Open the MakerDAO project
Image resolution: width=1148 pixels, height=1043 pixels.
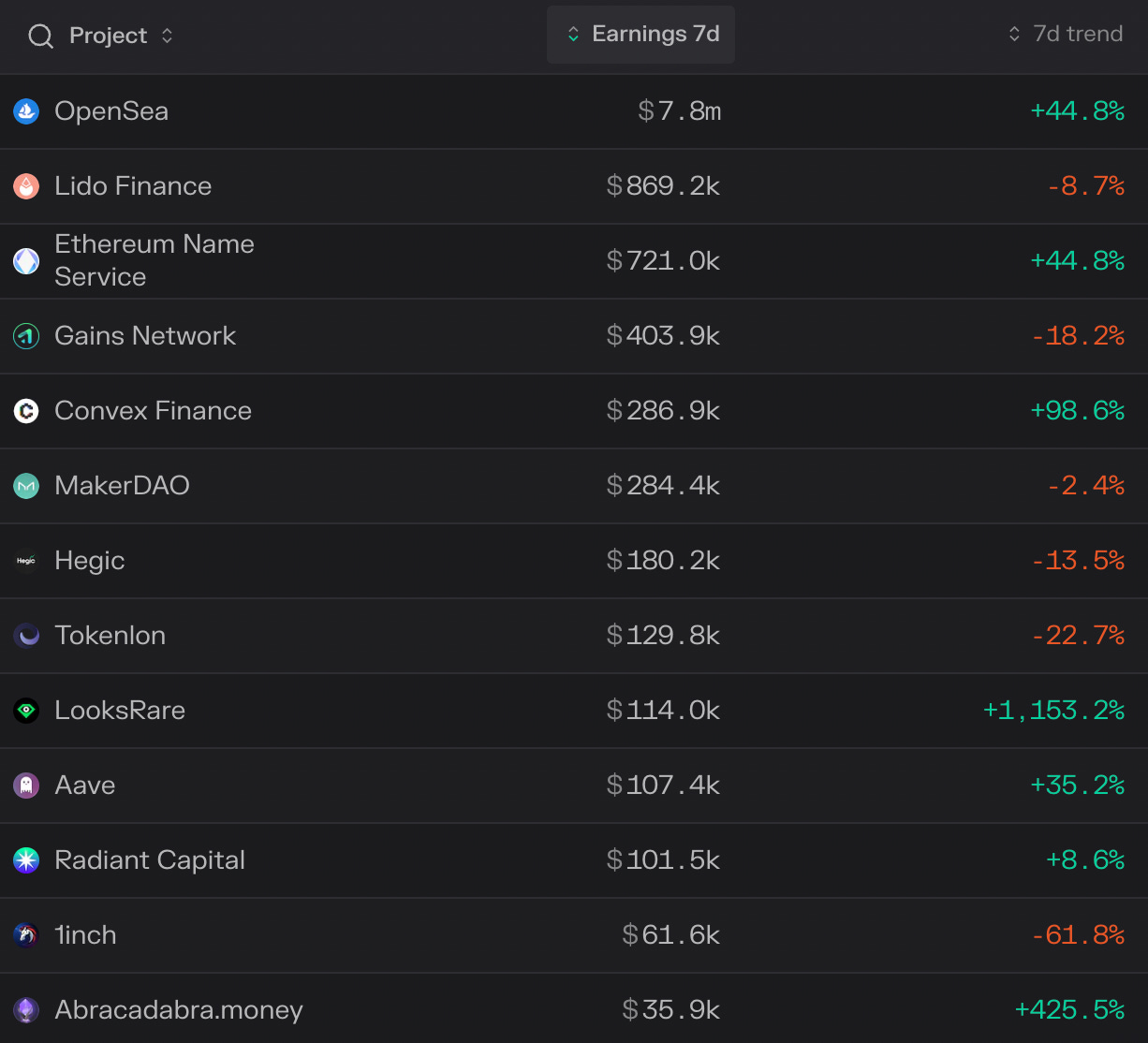click(x=122, y=486)
